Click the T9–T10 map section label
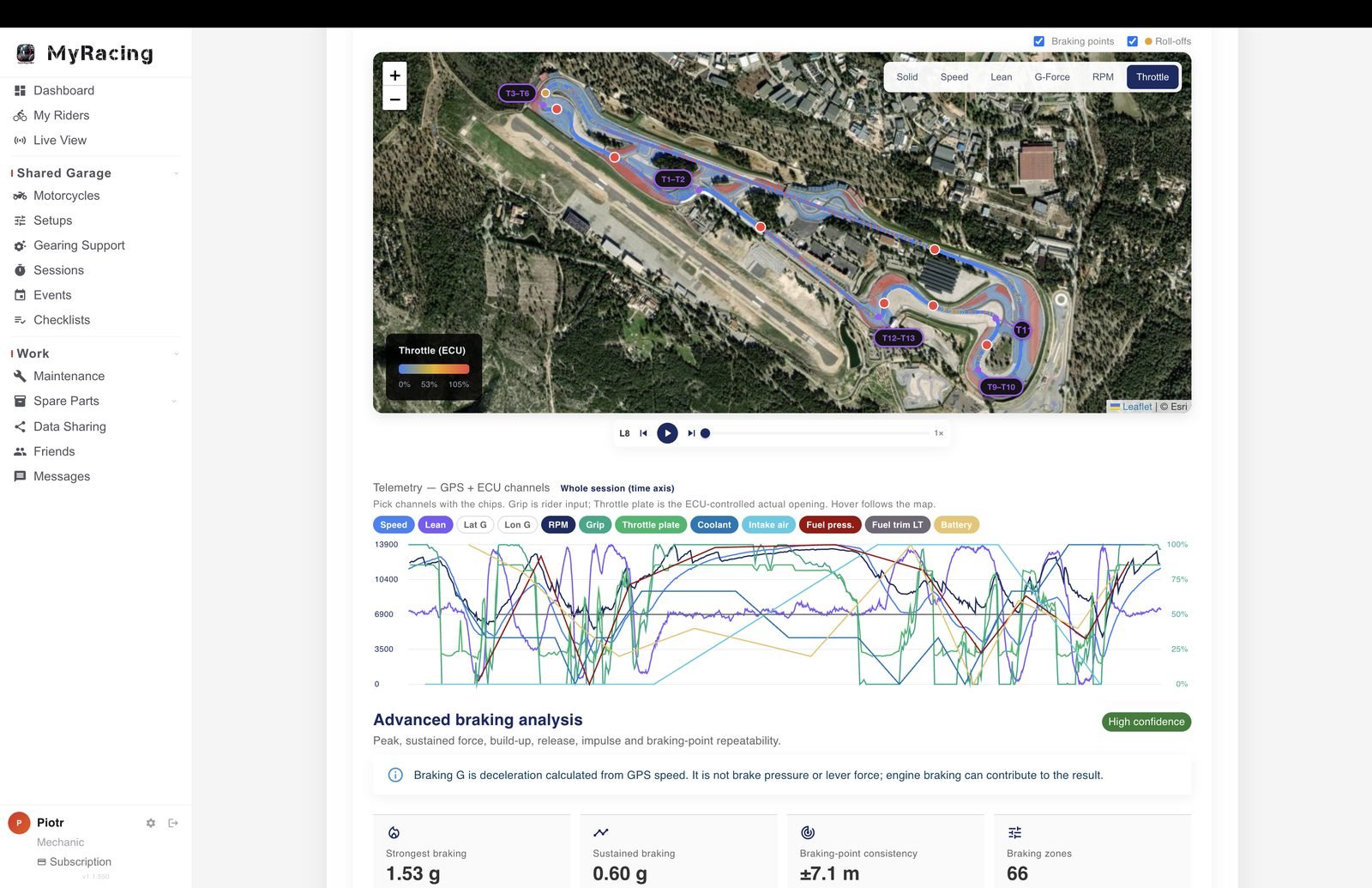This screenshot has height=888, width=1372. click(1001, 387)
